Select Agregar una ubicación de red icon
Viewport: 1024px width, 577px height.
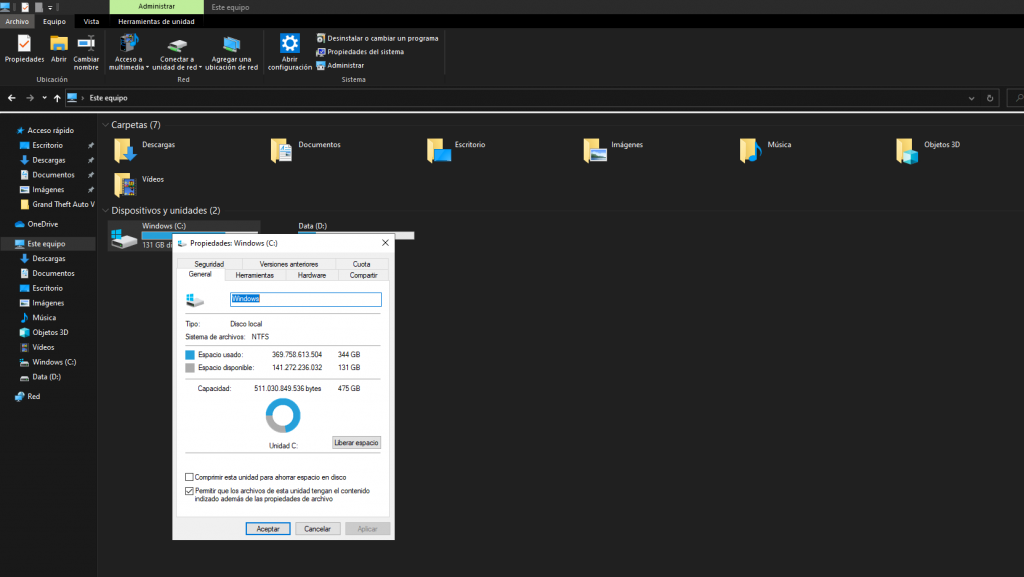click(x=232, y=44)
